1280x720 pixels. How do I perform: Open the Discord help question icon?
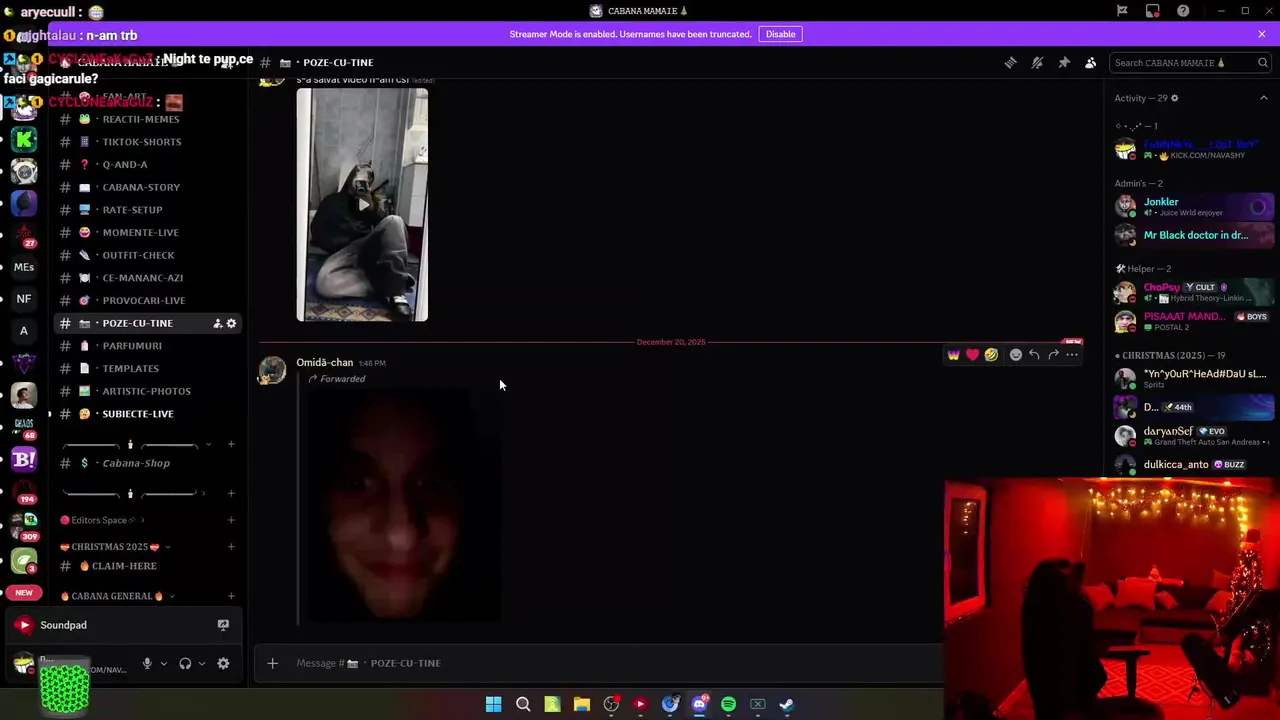tap(1183, 11)
